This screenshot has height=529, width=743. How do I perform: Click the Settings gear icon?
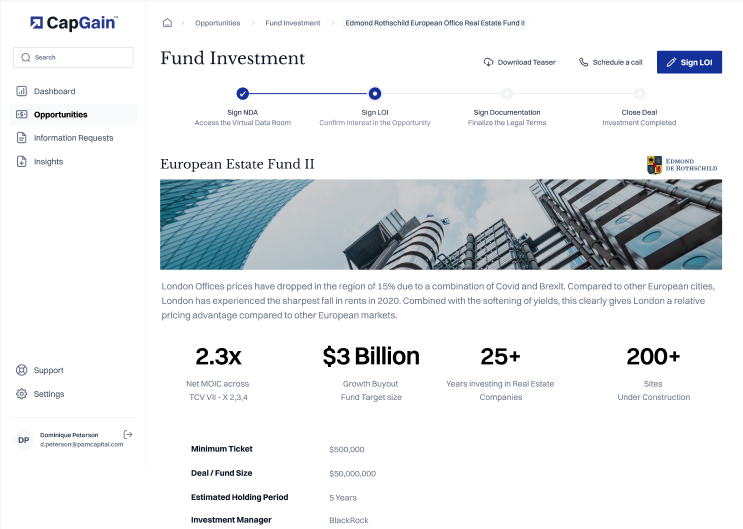(22, 394)
